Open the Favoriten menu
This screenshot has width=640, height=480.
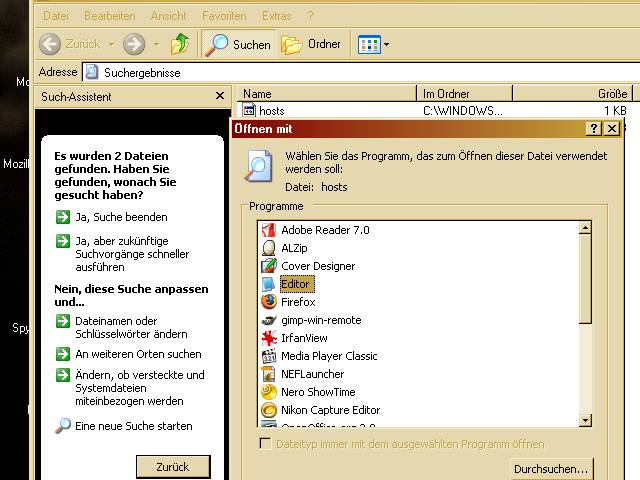[x=224, y=16]
